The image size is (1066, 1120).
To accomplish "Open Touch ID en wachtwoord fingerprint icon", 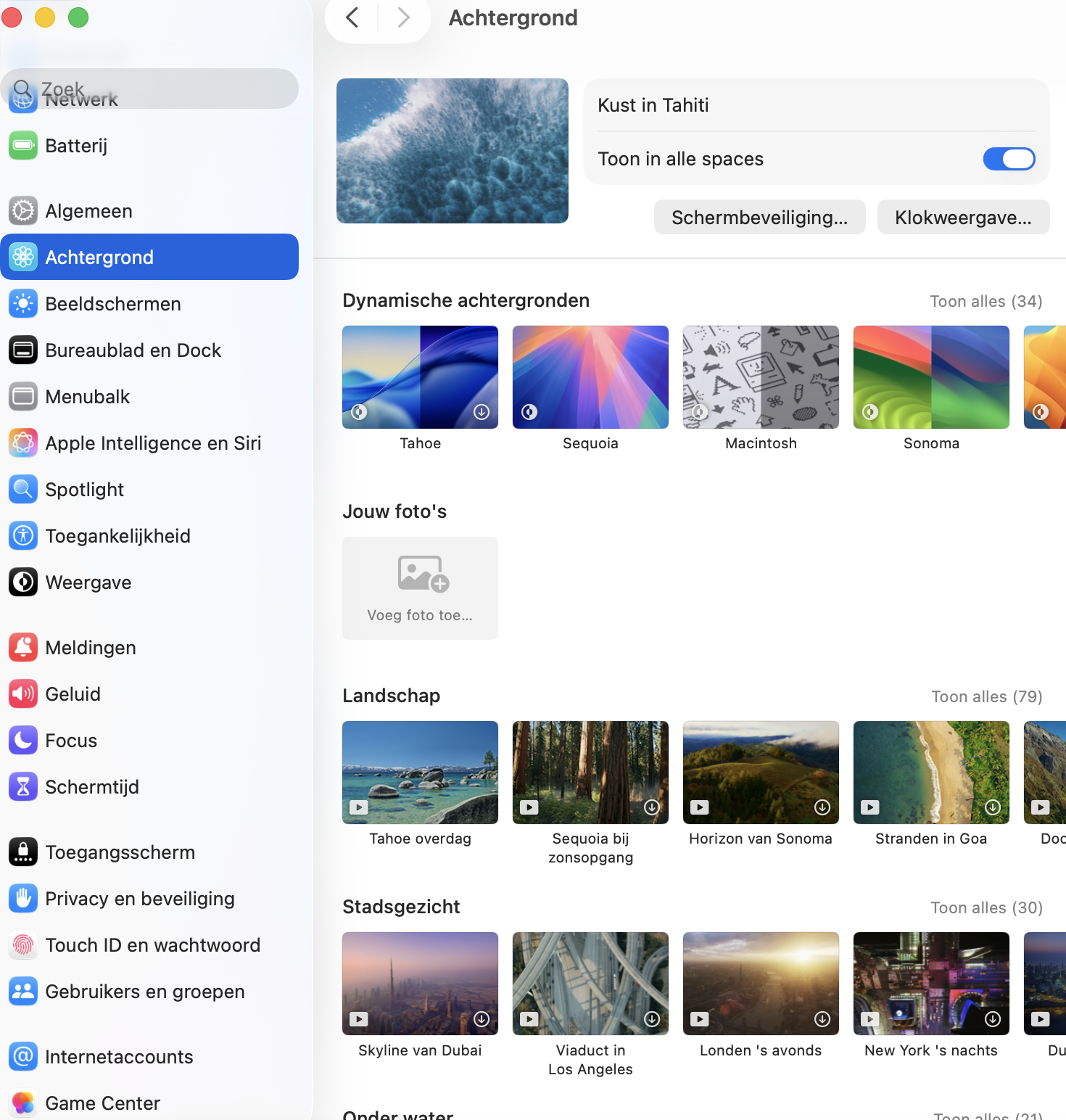I will 23,944.
